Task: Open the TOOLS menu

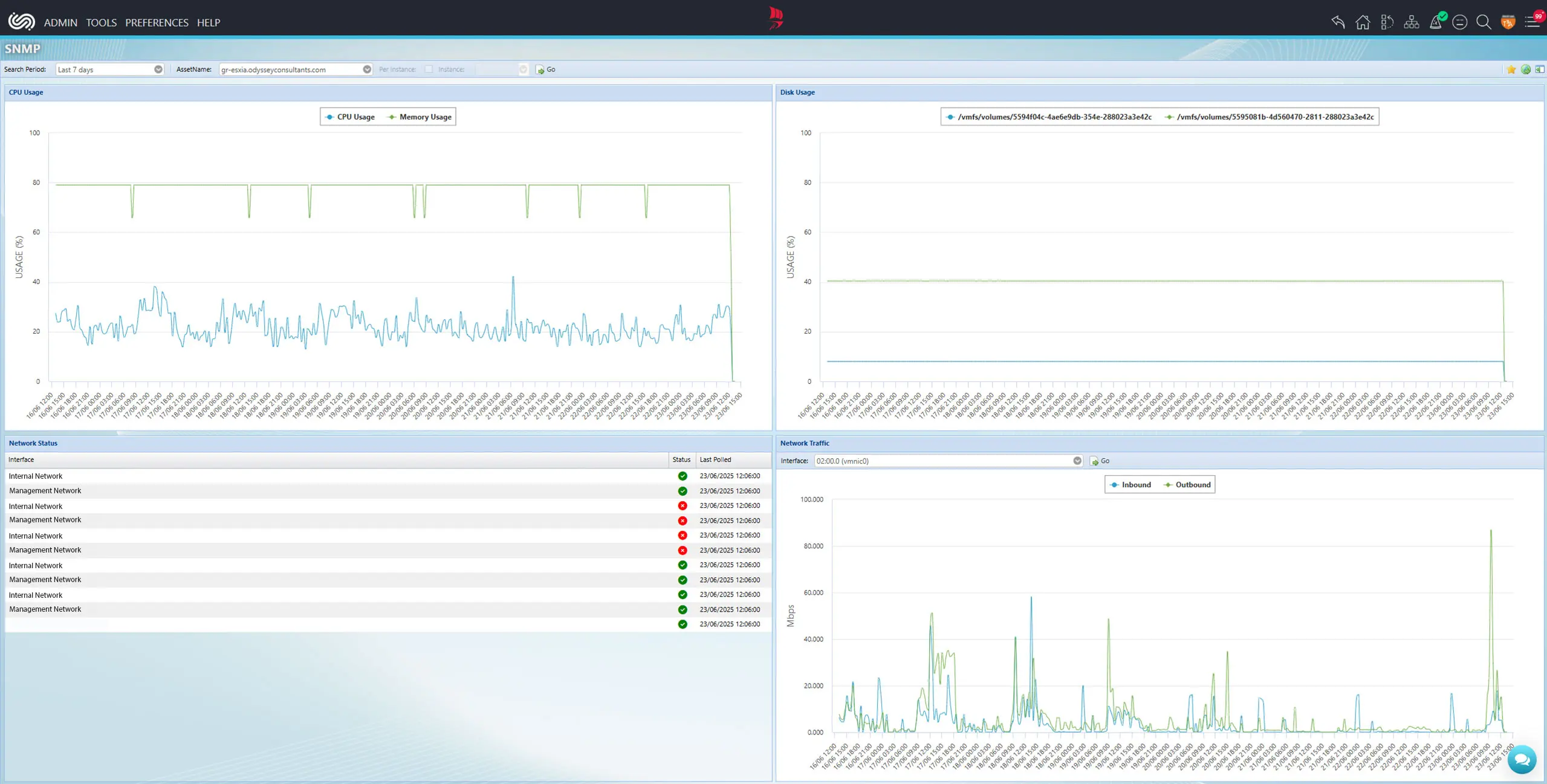Action: (x=101, y=22)
